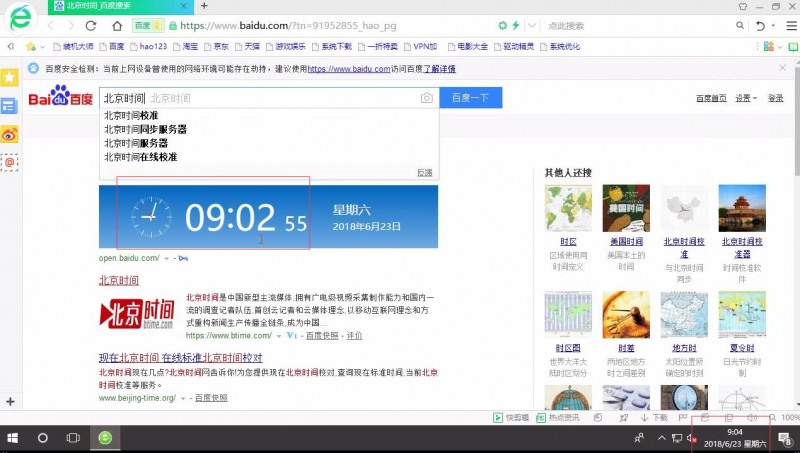Collapse the sidebar with left arrow icon
This screenshot has width=800, height=453.
coord(10,46)
